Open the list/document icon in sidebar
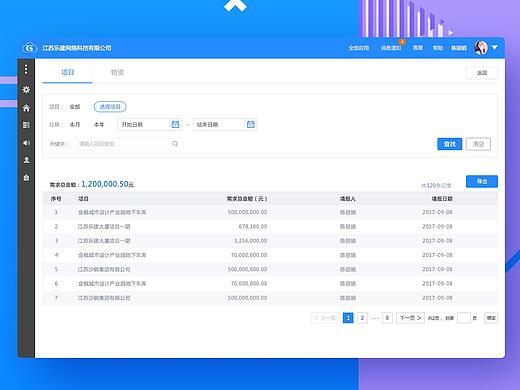This screenshot has width=520, height=390. tap(26, 125)
